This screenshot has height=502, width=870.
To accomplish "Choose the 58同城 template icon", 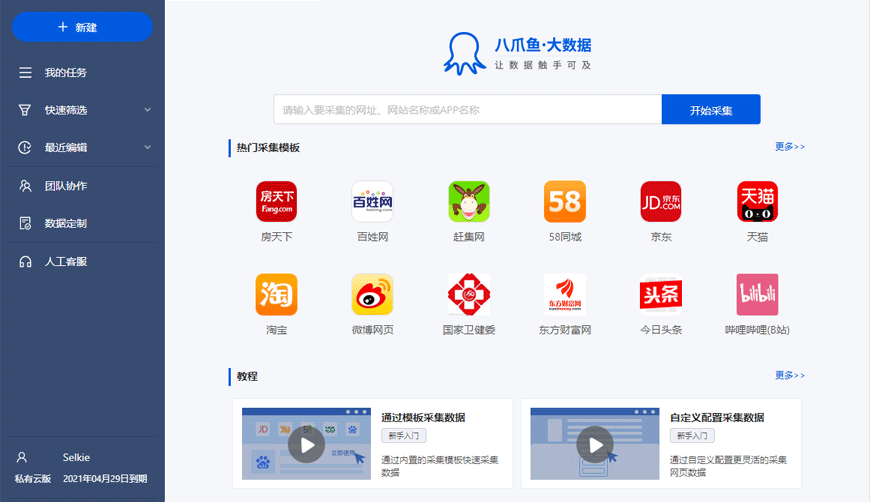I will (x=565, y=201).
